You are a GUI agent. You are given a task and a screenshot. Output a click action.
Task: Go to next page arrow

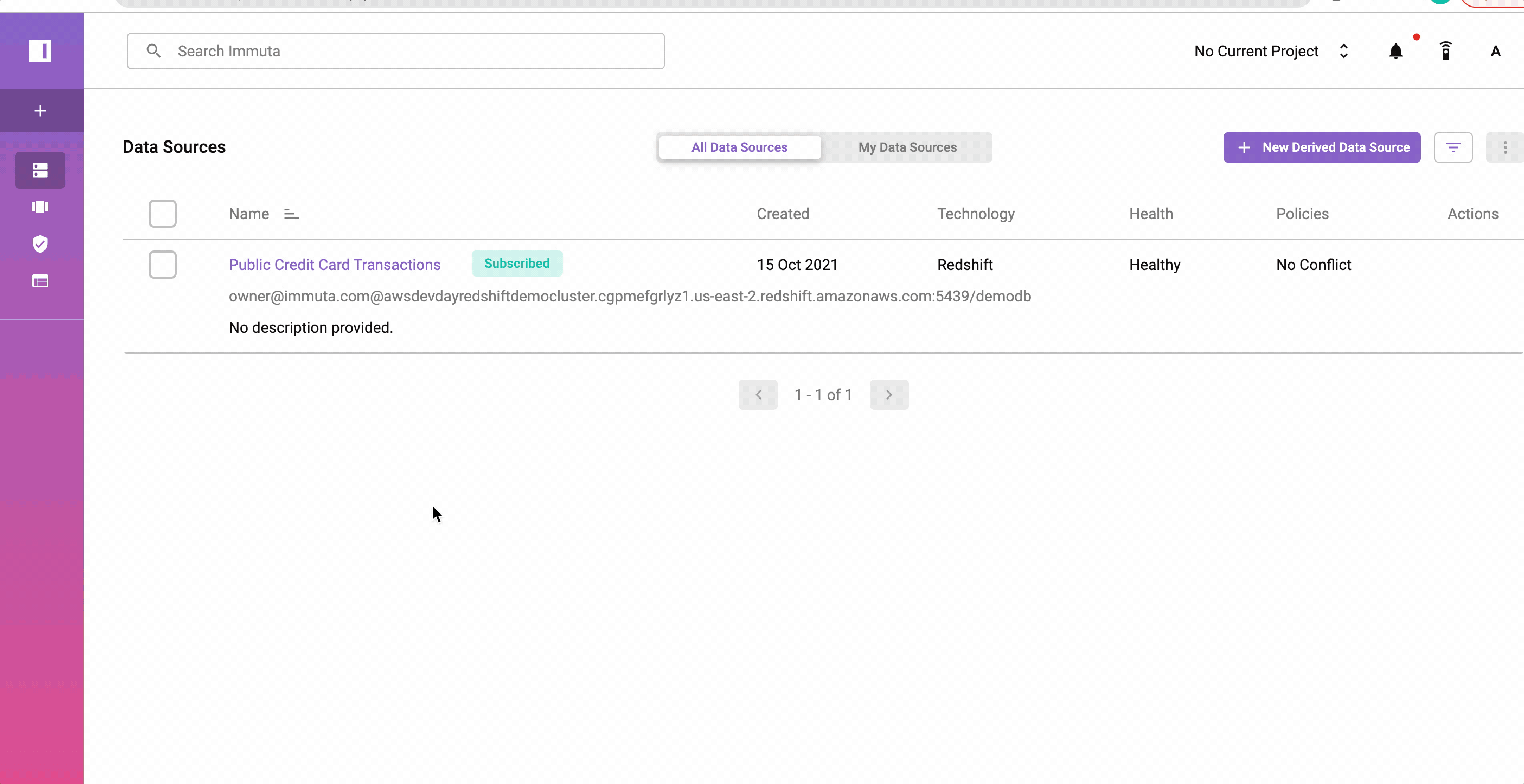[888, 394]
